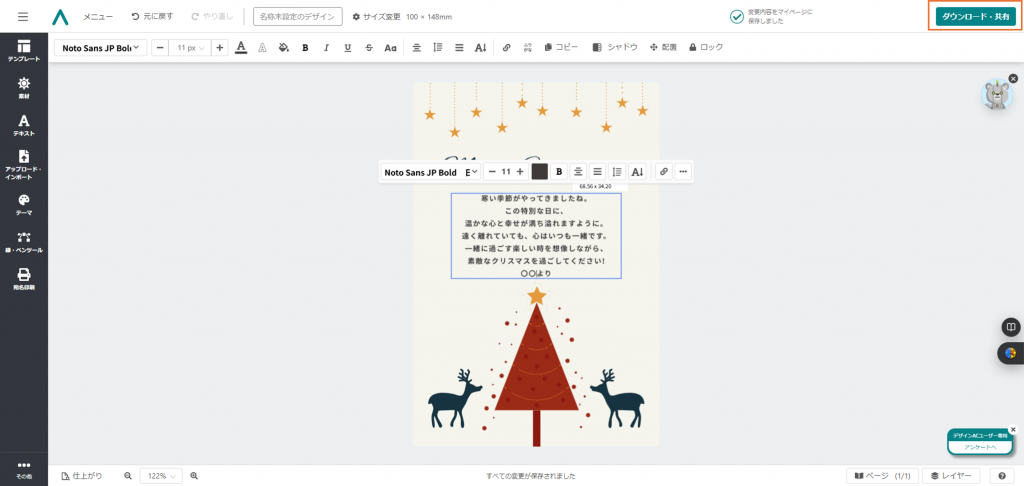Open the font dropdown in top toolbar

(x=101, y=48)
